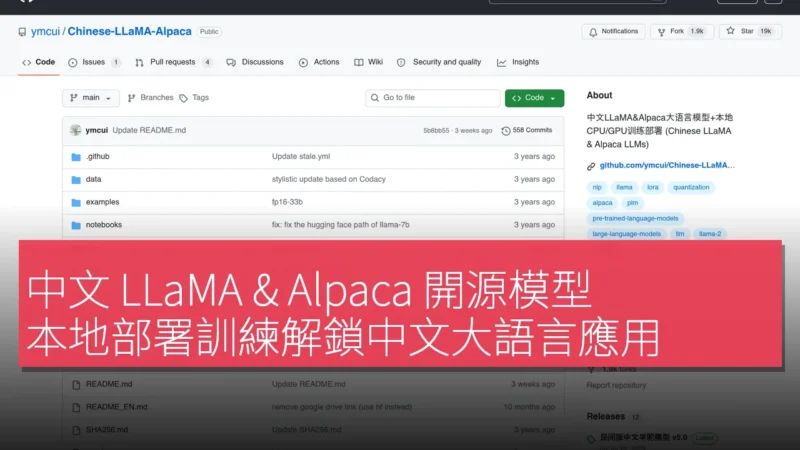Open the Chinese-LLaMA-Alpaca repository link
Screen dimensions: 800x450
tap(130, 31)
